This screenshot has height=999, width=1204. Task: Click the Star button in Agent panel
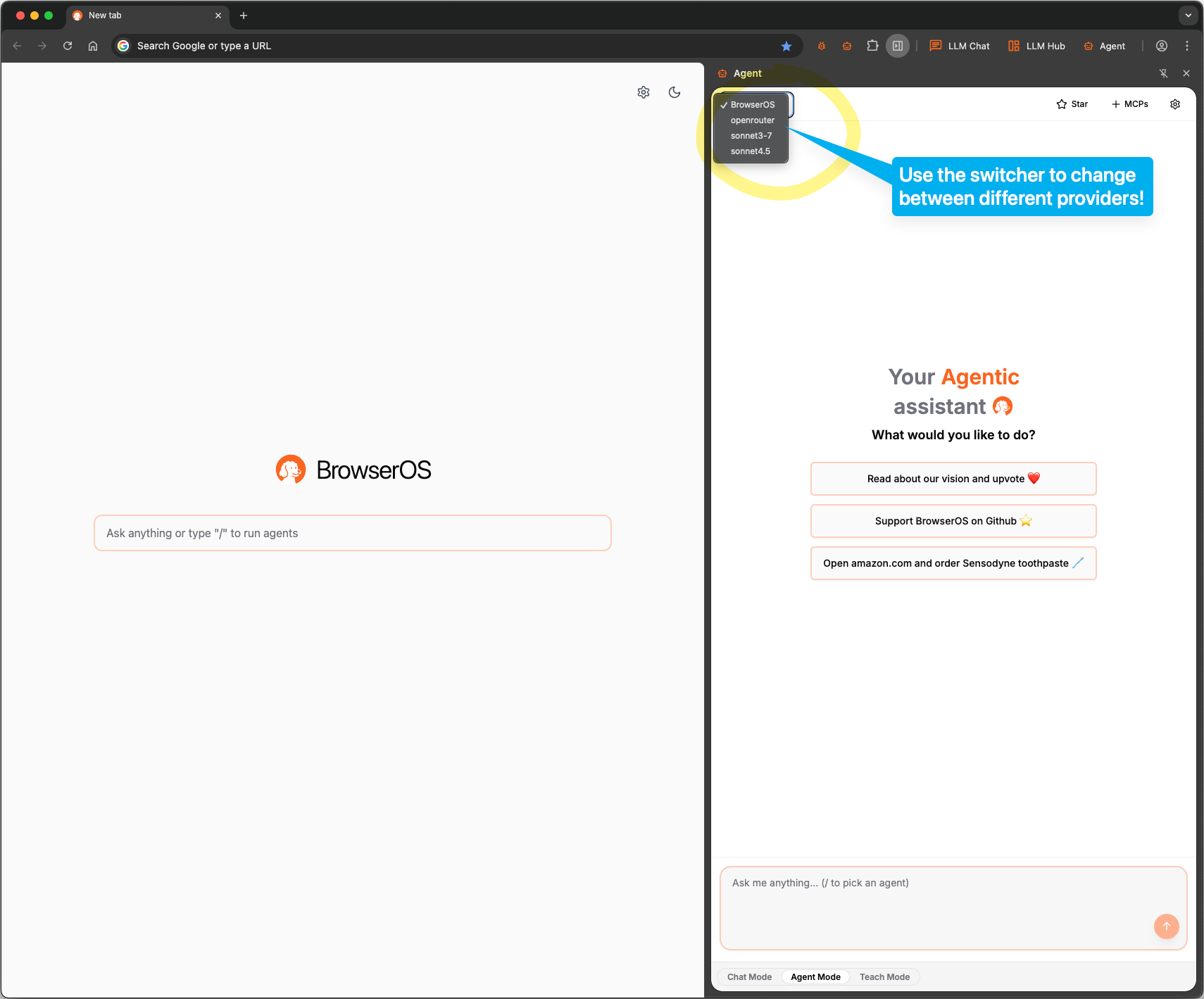click(1072, 104)
